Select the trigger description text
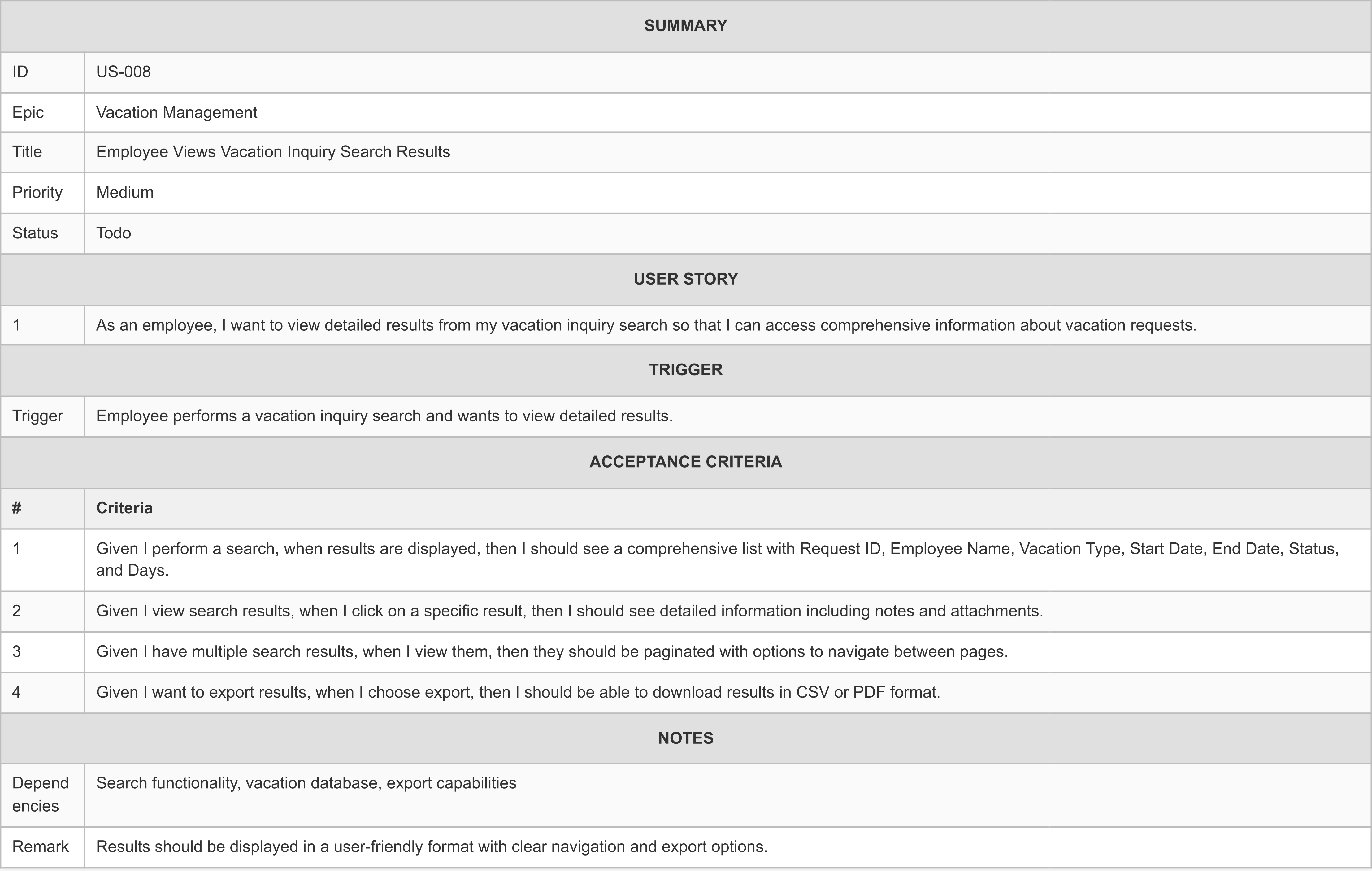 tap(384, 416)
